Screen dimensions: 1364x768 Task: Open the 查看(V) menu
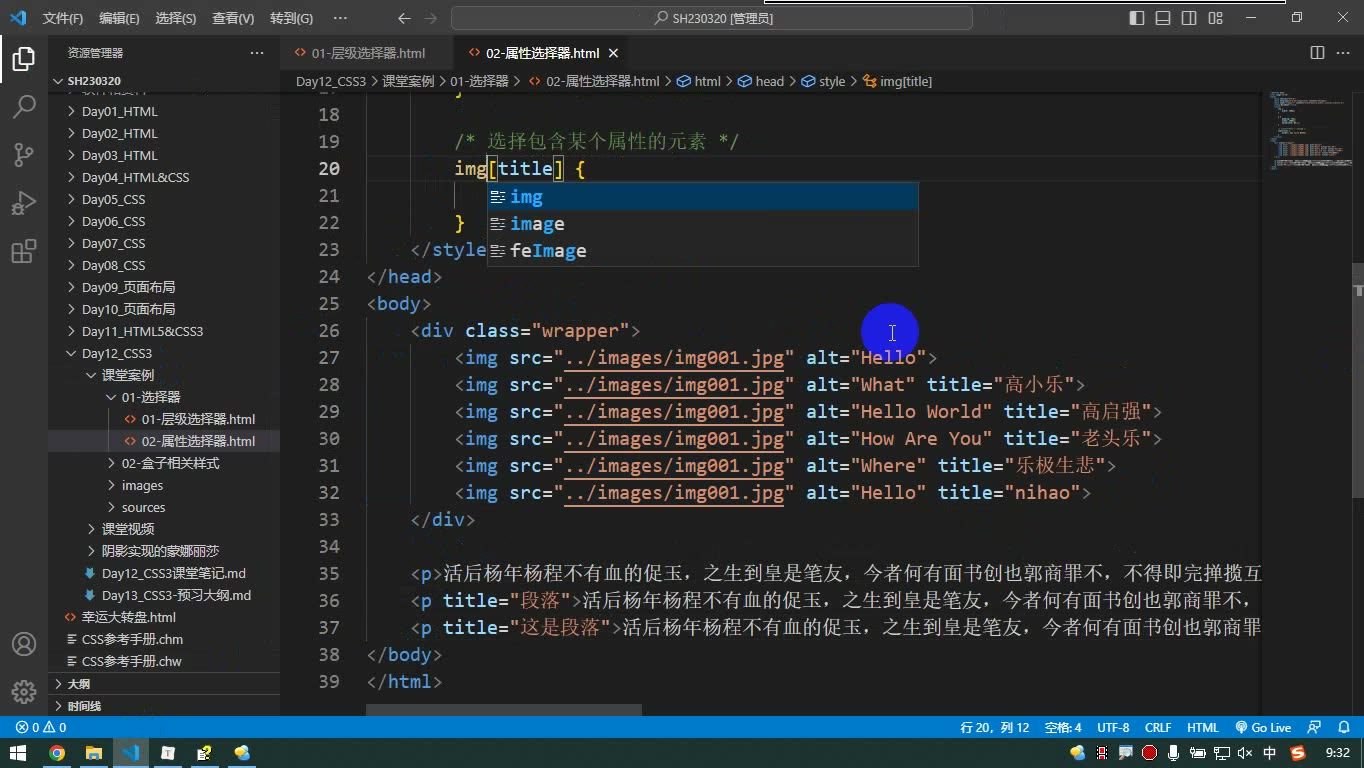[x=233, y=18]
